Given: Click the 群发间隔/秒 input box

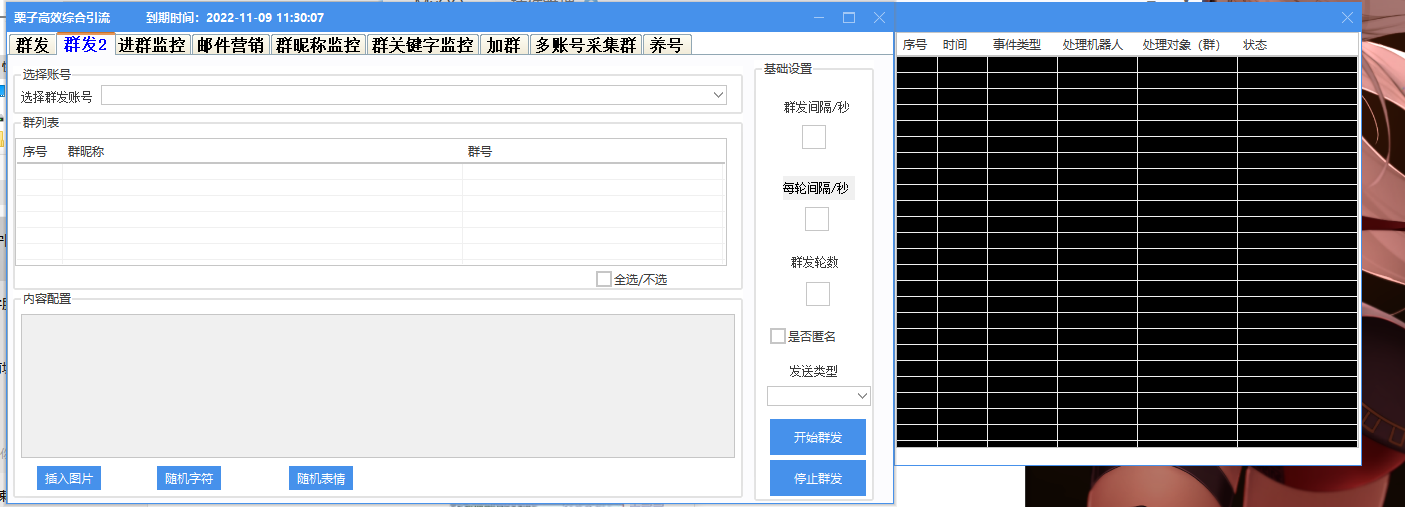Looking at the screenshot, I should [x=814, y=137].
